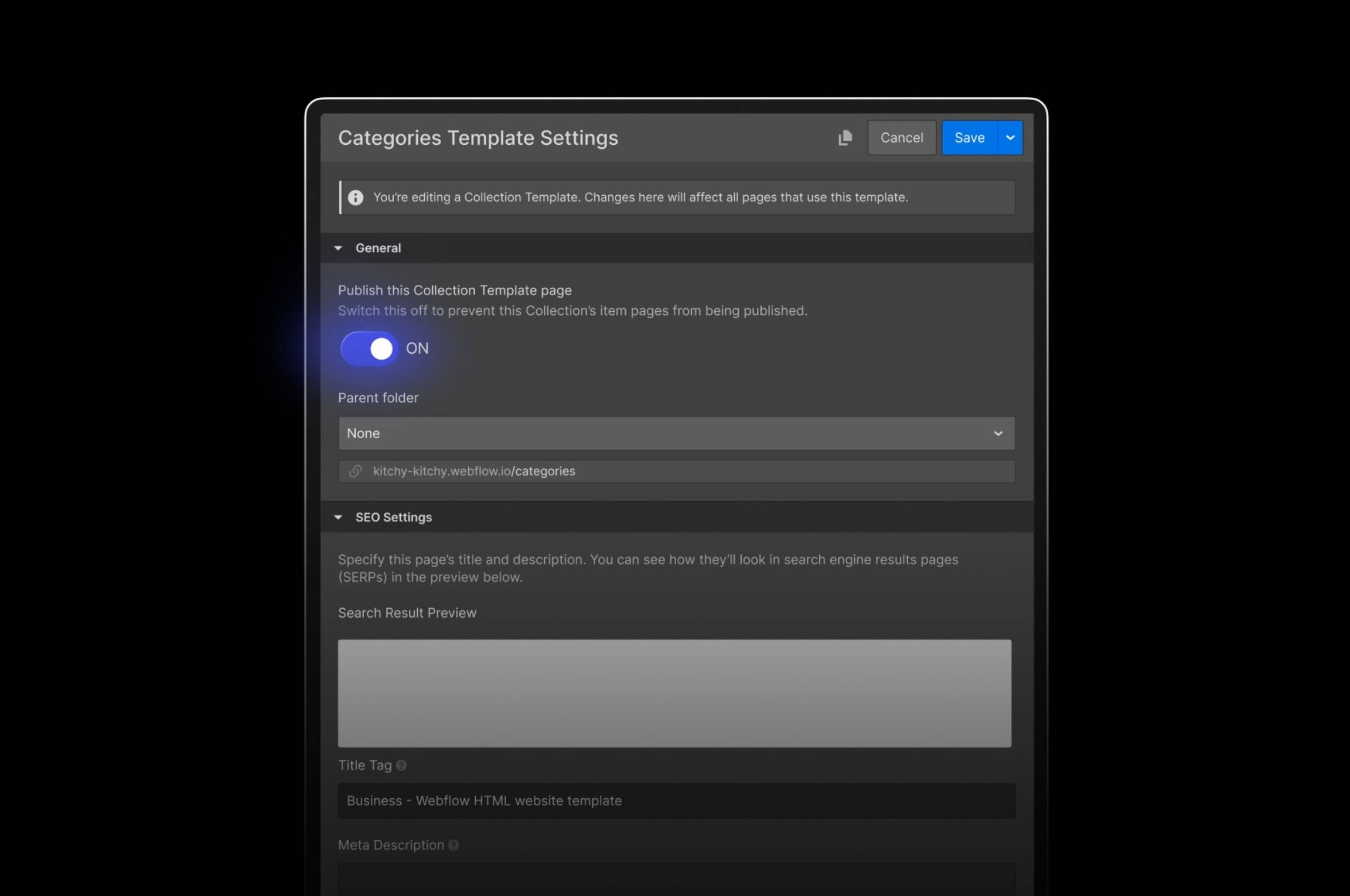Open the Parent folder None dropdown
The height and width of the screenshot is (896, 1350).
coord(668,434)
